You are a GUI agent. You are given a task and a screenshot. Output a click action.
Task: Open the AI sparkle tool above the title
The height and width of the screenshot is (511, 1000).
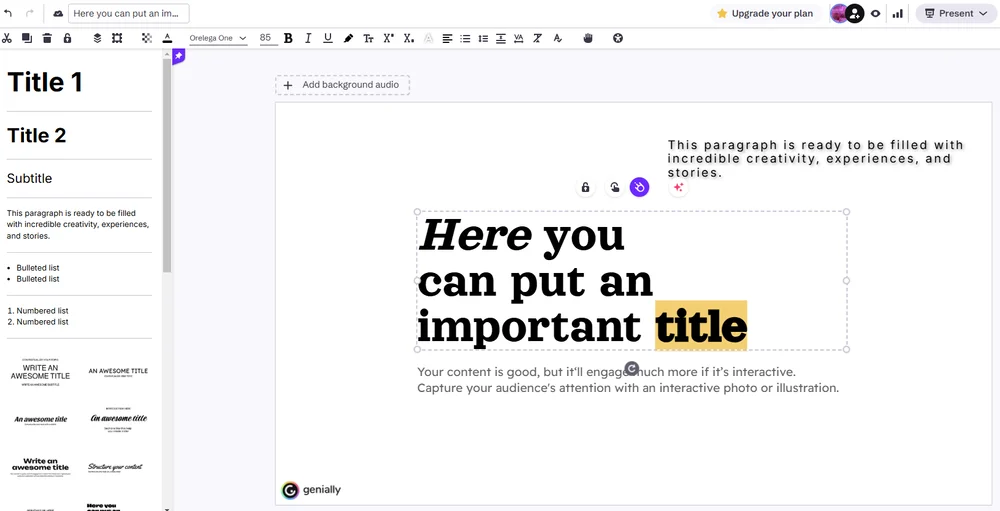pyautogui.click(x=678, y=187)
